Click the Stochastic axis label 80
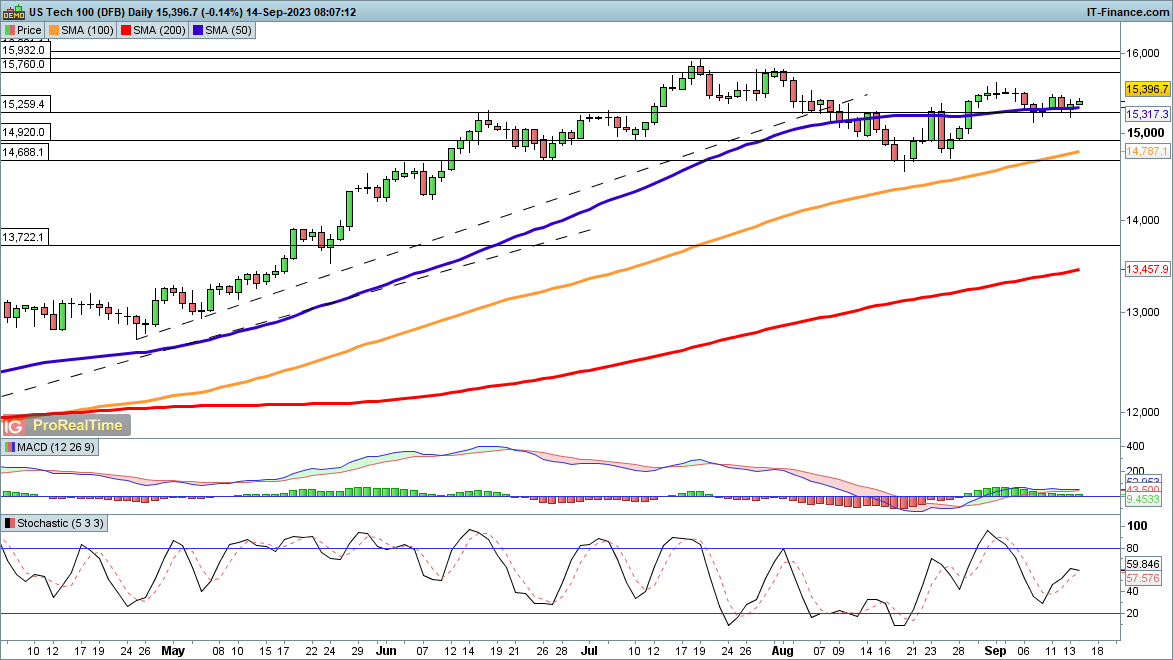The width and height of the screenshot is (1173, 660). click(1133, 549)
